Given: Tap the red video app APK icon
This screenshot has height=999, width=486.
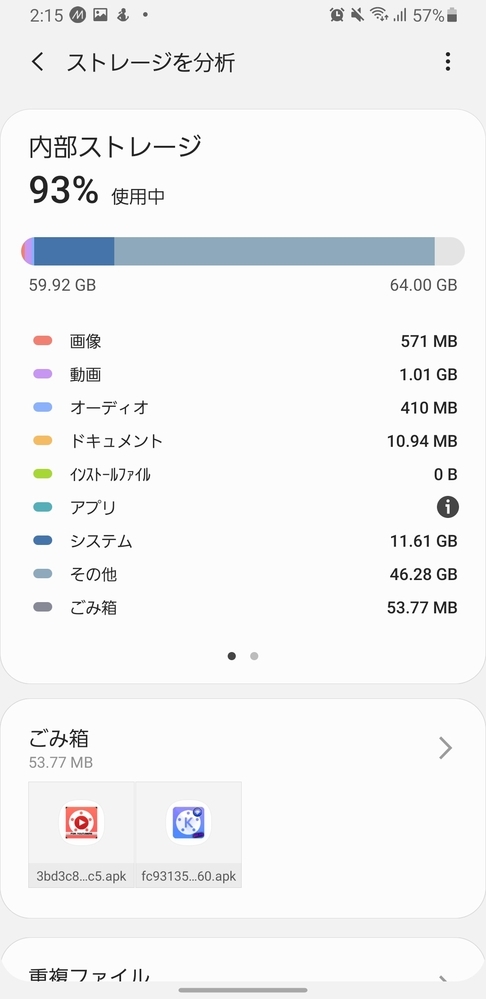Looking at the screenshot, I should click(82, 823).
